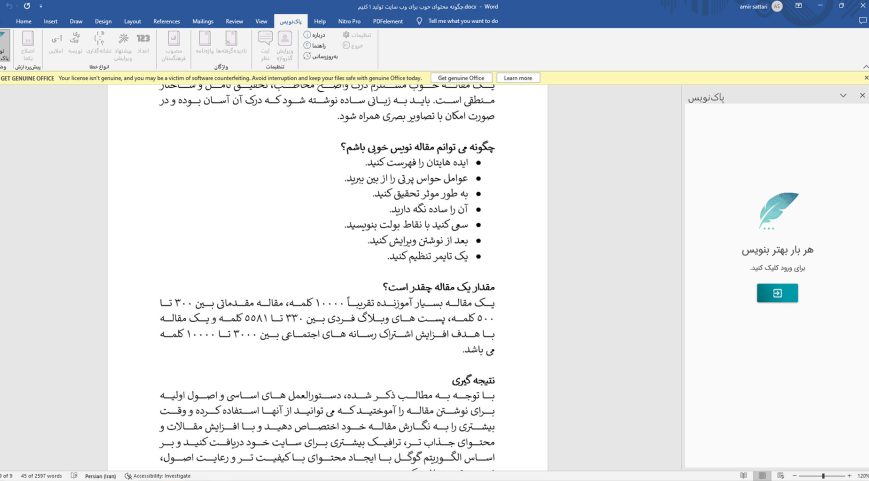The height and width of the screenshot is (481, 869).
Task: Click the zoom out minus button
Action: (794, 476)
